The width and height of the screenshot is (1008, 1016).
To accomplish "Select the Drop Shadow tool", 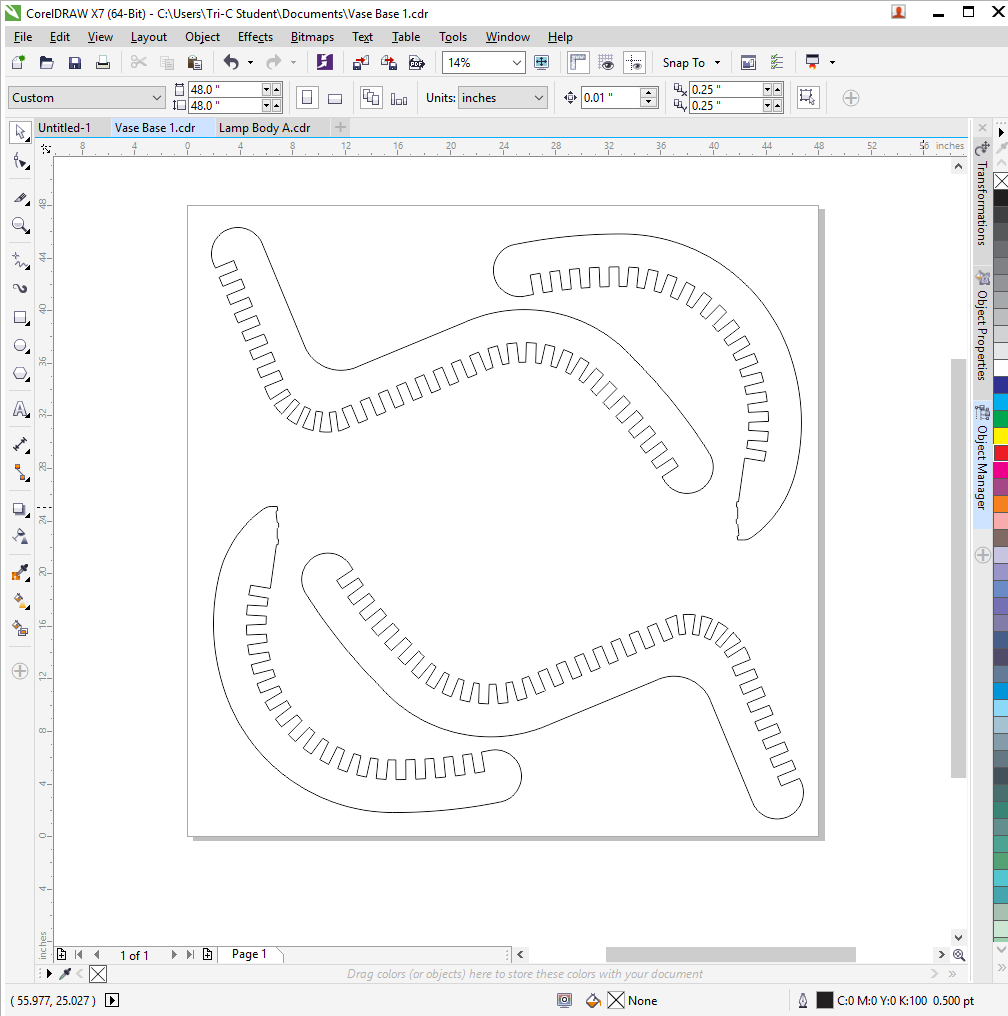I will (x=20, y=509).
